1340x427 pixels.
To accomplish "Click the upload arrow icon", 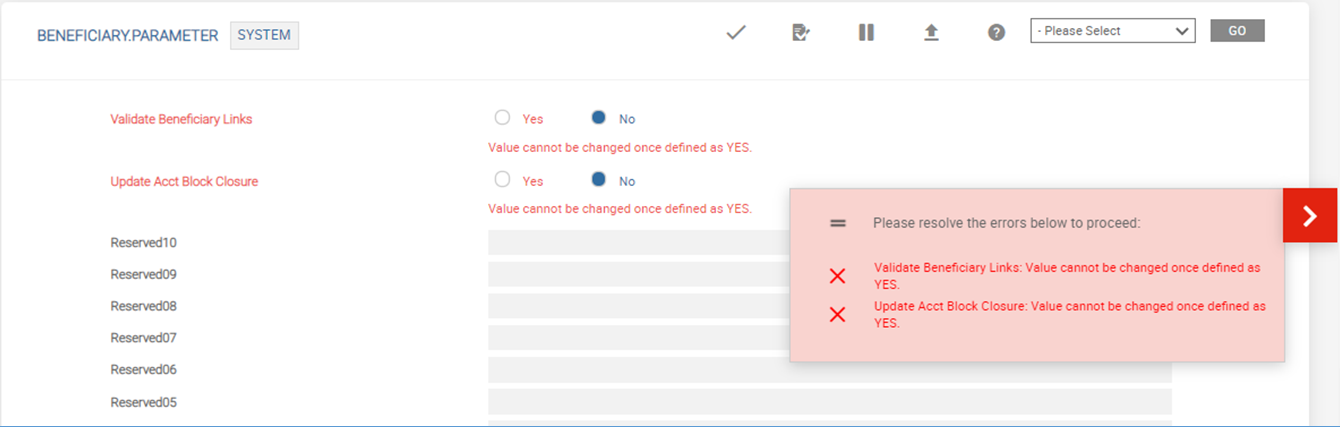I will click(931, 32).
